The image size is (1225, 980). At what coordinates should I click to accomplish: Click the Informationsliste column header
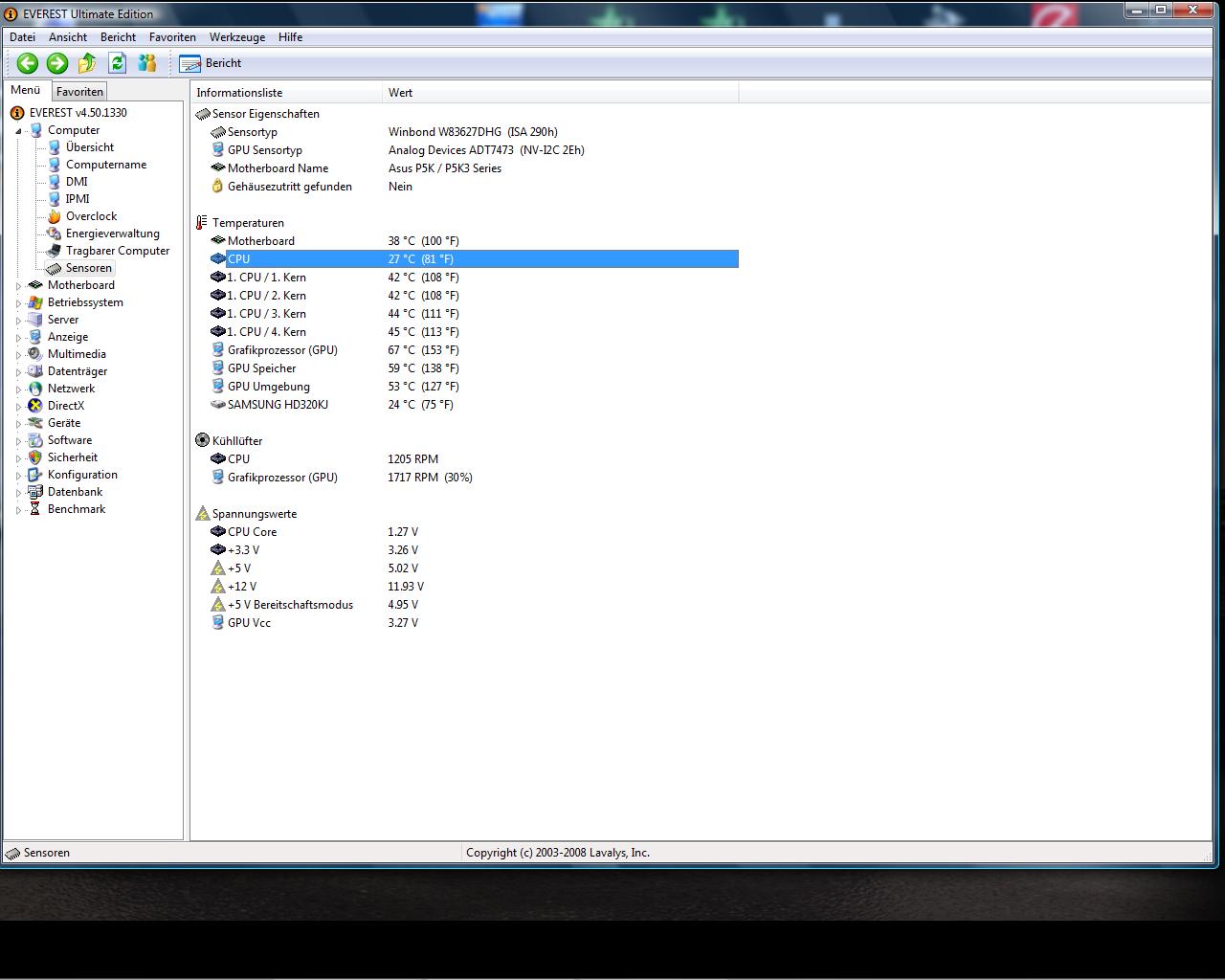click(x=286, y=93)
